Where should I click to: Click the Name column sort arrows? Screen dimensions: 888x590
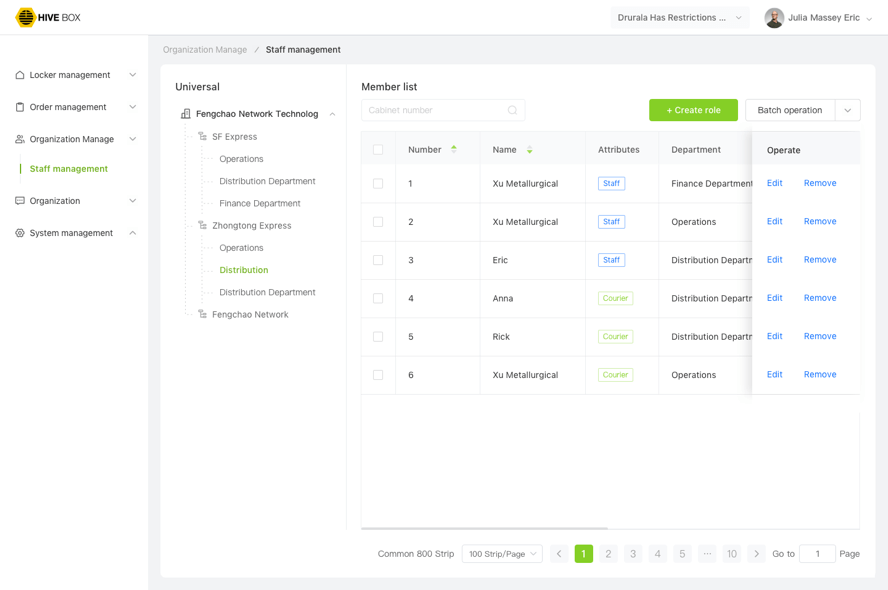pyautogui.click(x=529, y=150)
